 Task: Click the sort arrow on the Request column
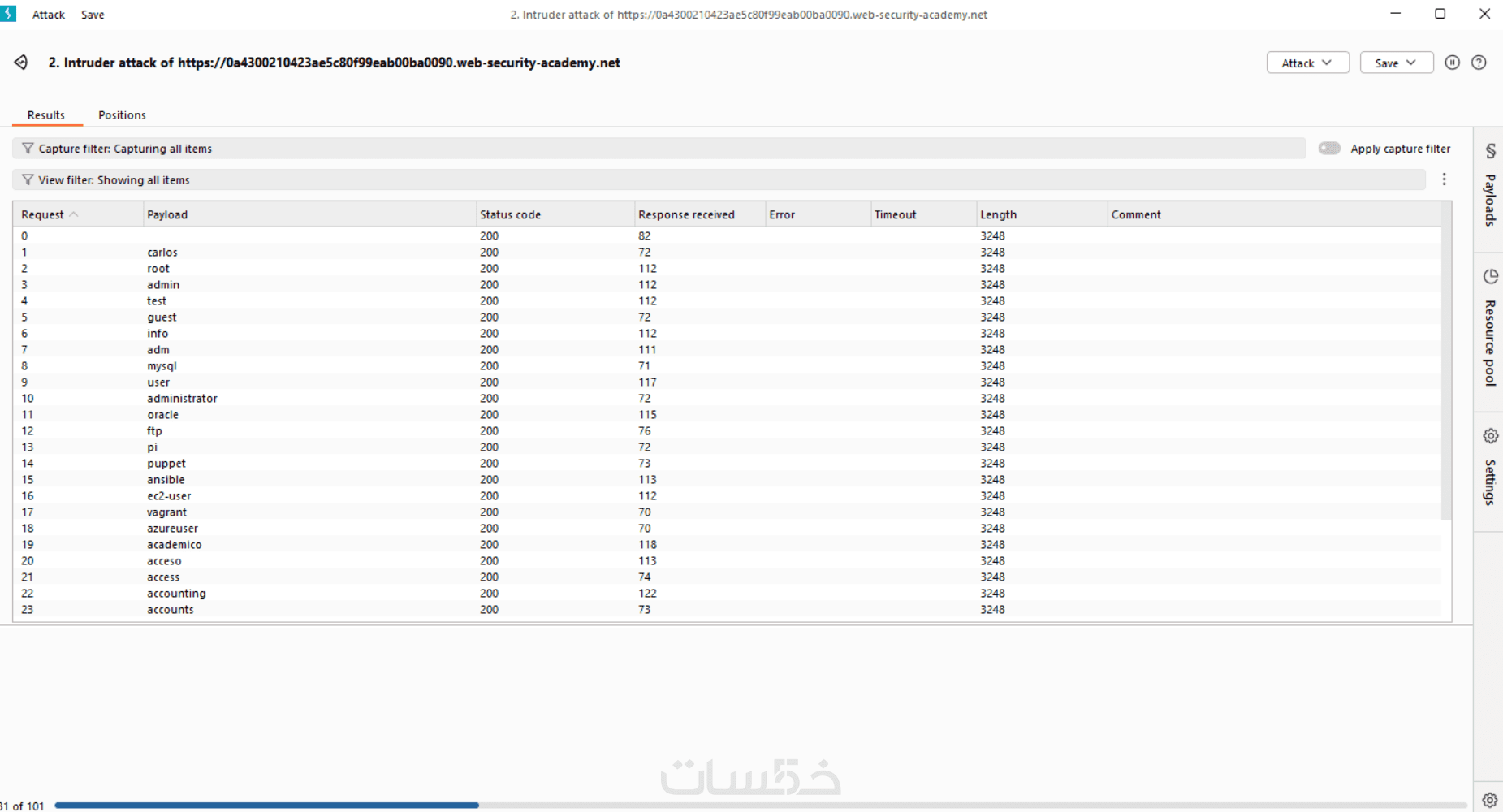[x=74, y=214]
